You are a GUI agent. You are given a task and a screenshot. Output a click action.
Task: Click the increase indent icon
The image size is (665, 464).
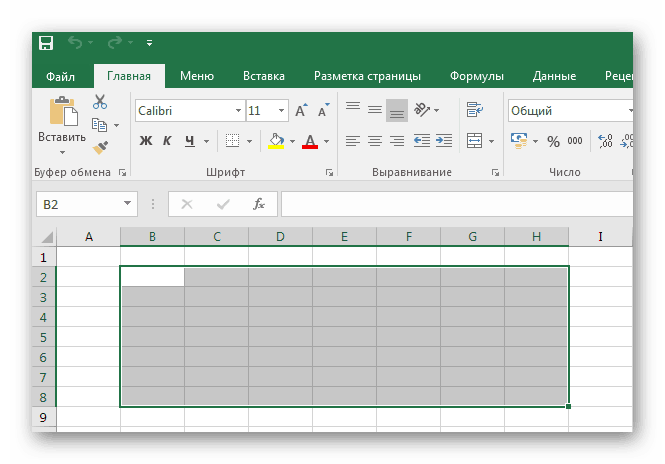pyautogui.click(x=444, y=141)
